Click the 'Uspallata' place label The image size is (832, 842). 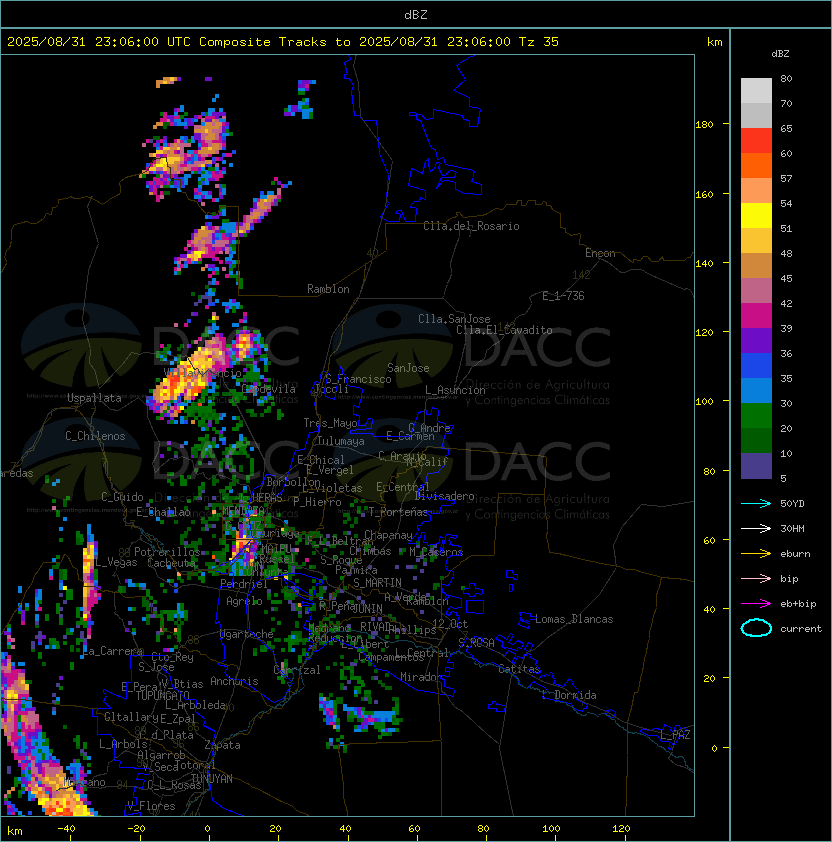click(94, 398)
